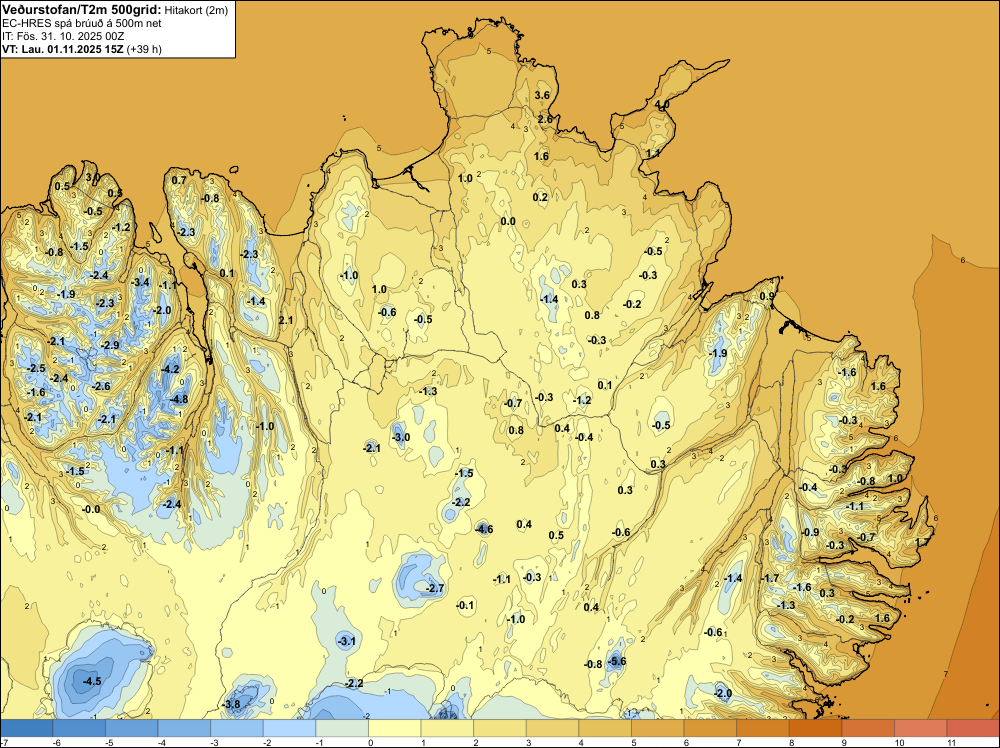The width and height of the screenshot is (1000, 748).
Task: Pick legend swatch between 6 and 7
Action: point(710,728)
